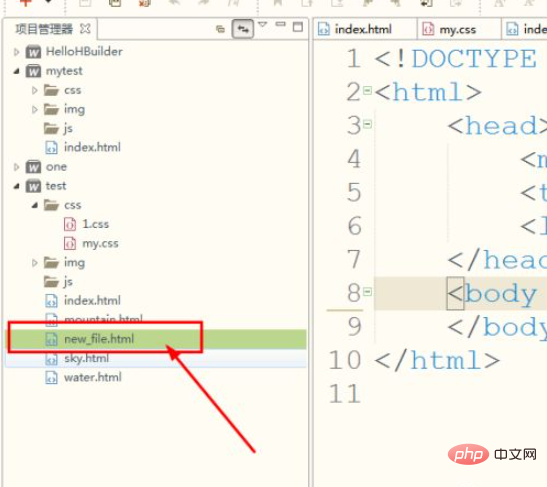Minimize the project manager panel
This screenshot has height=487, width=547.
(280, 24)
